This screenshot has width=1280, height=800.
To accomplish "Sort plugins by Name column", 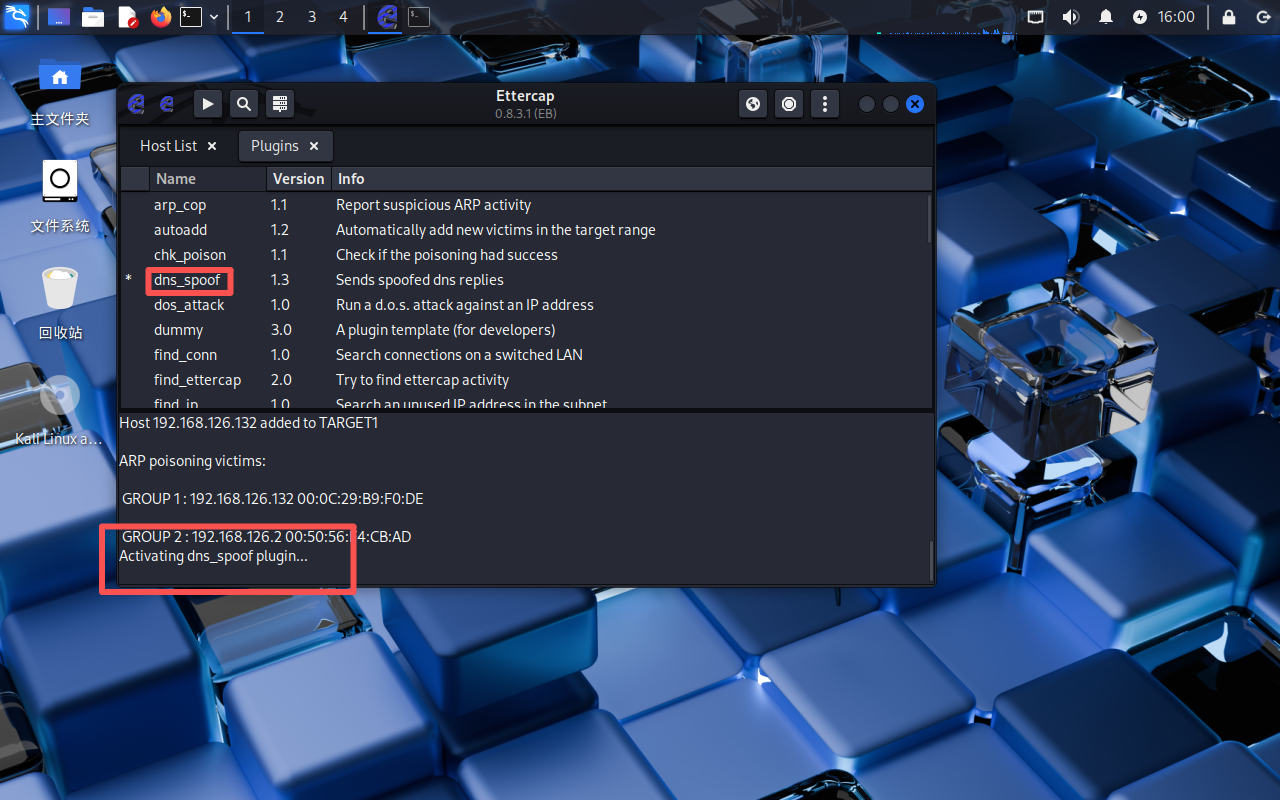I will [208, 179].
